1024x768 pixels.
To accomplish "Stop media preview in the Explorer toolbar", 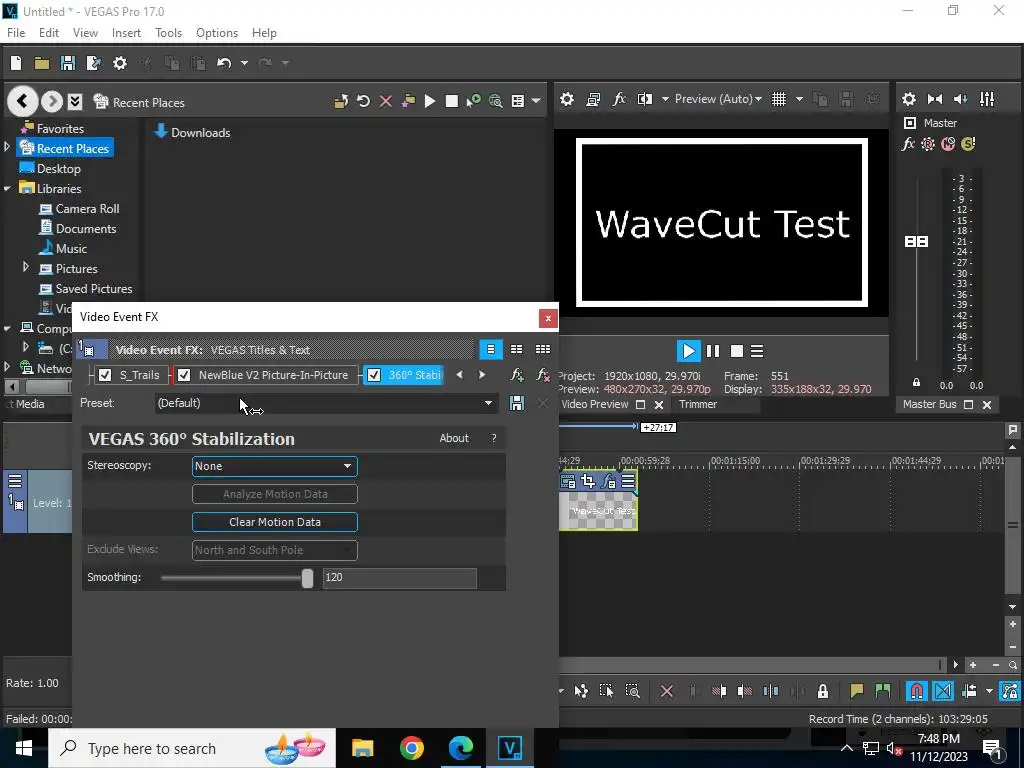I will coord(451,101).
